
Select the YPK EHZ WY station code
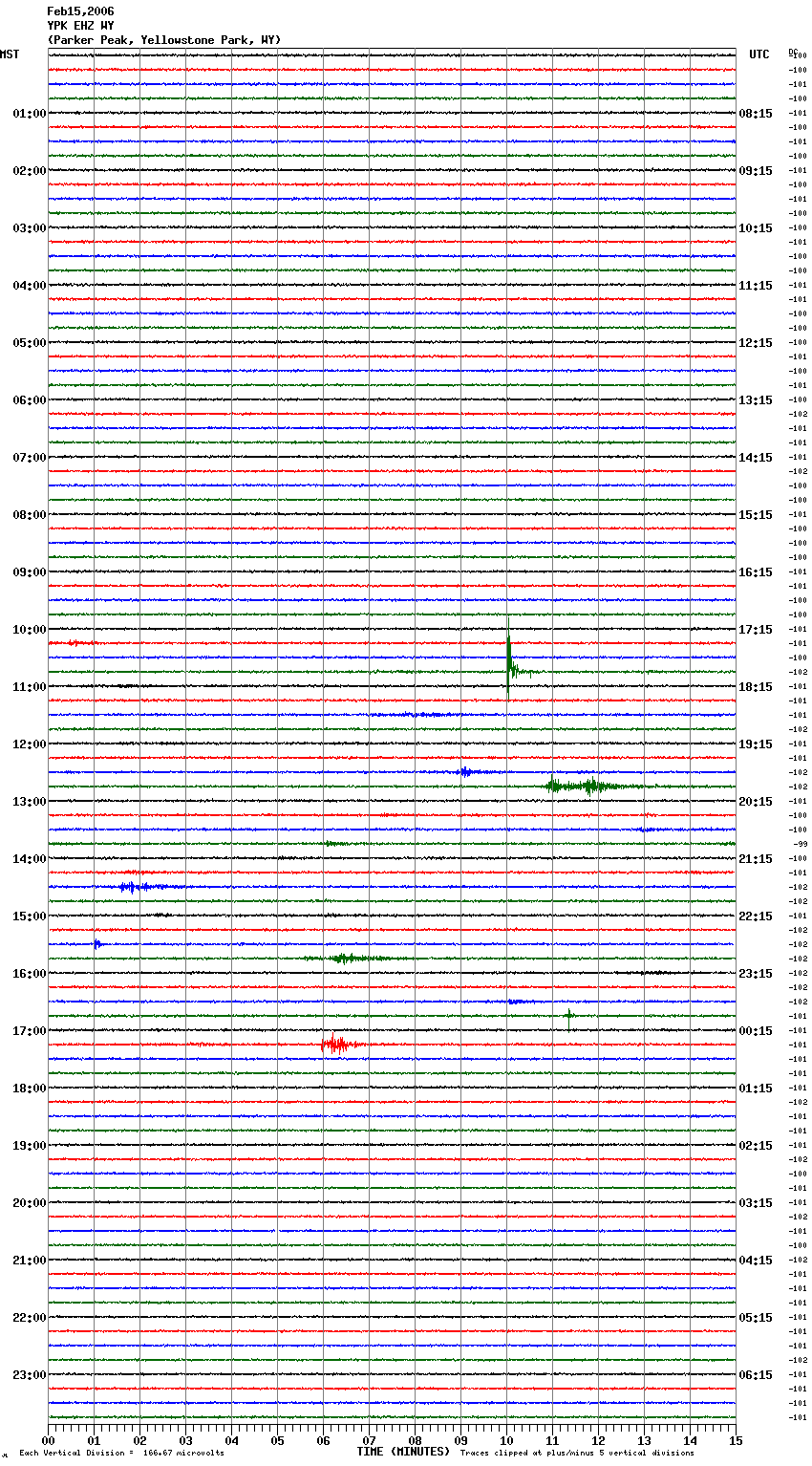click(x=80, y=26)
